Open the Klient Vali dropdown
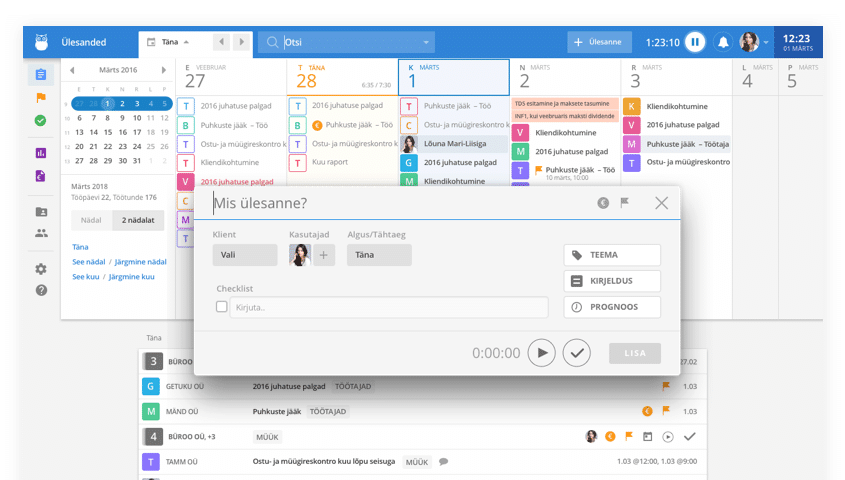 pos(245,255)
